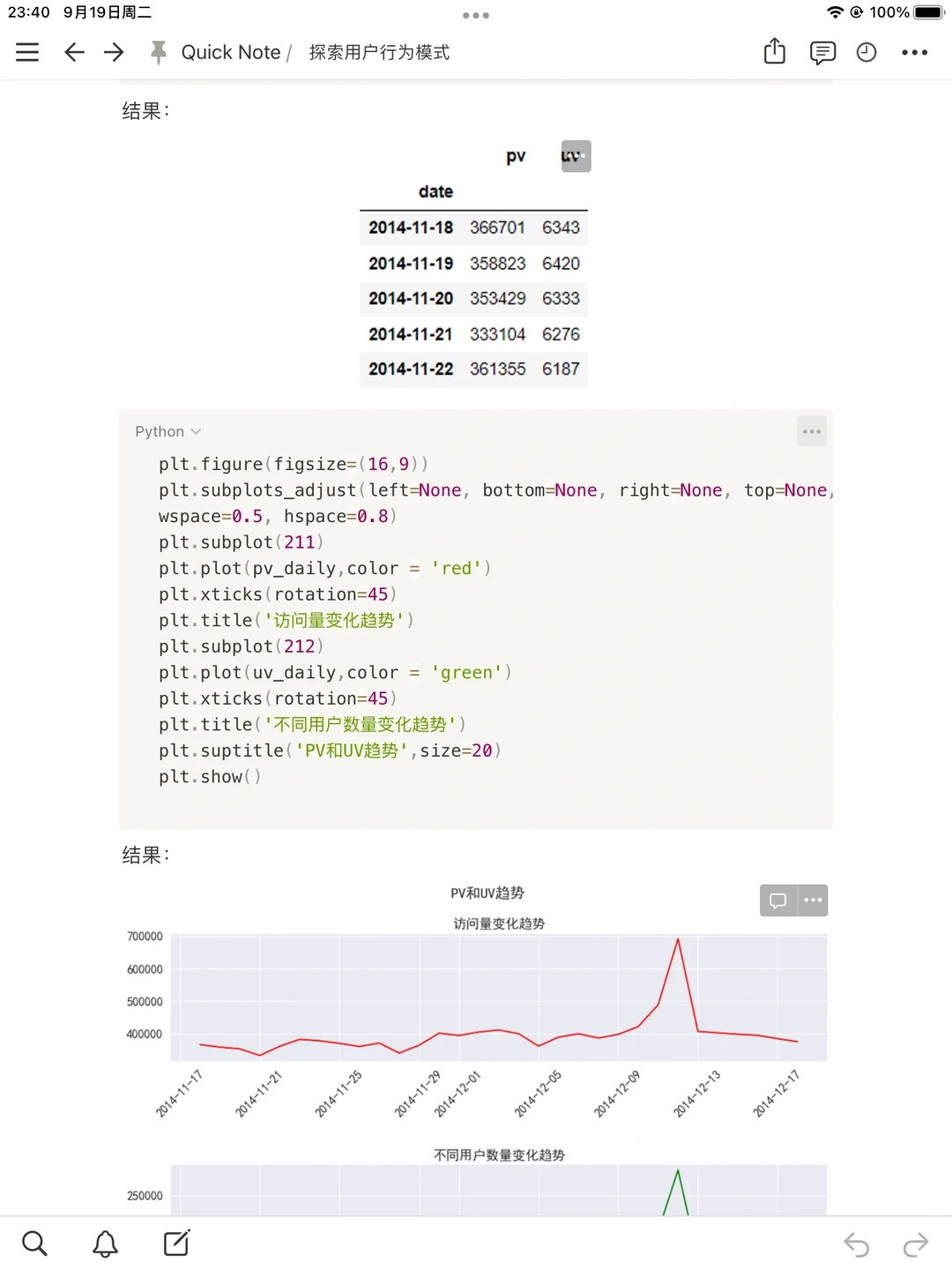The width and height of the screenshot is (952, 1270).
Task: Click the 结果: label above the chart
Action: point(145,855)
